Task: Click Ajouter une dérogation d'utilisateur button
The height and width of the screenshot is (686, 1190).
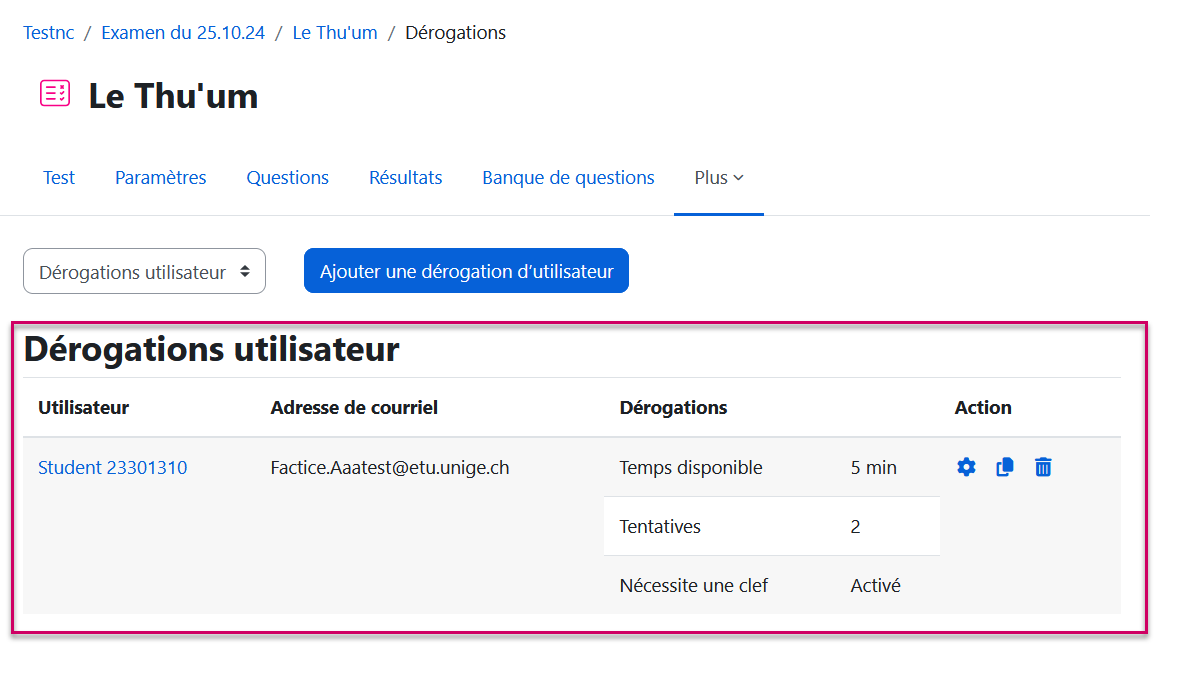Action: click(466, 271)
